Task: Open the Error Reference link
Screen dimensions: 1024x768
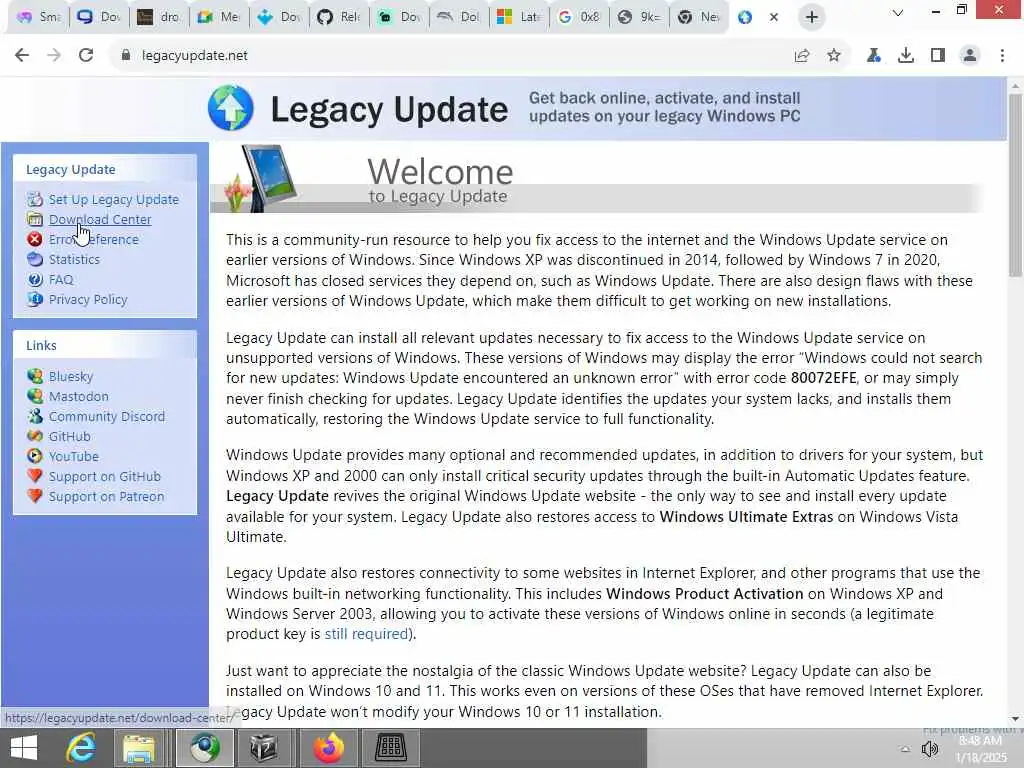Action: pyautogui.click(x=93, y=239)
